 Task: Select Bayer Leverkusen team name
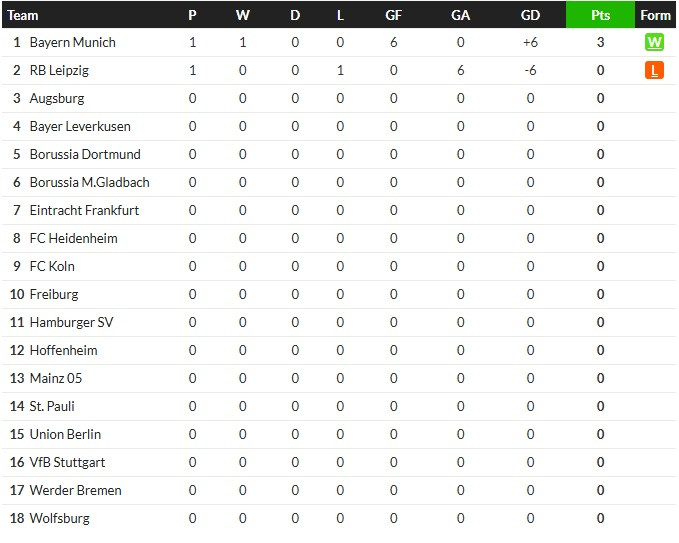(x=80, y=126)
